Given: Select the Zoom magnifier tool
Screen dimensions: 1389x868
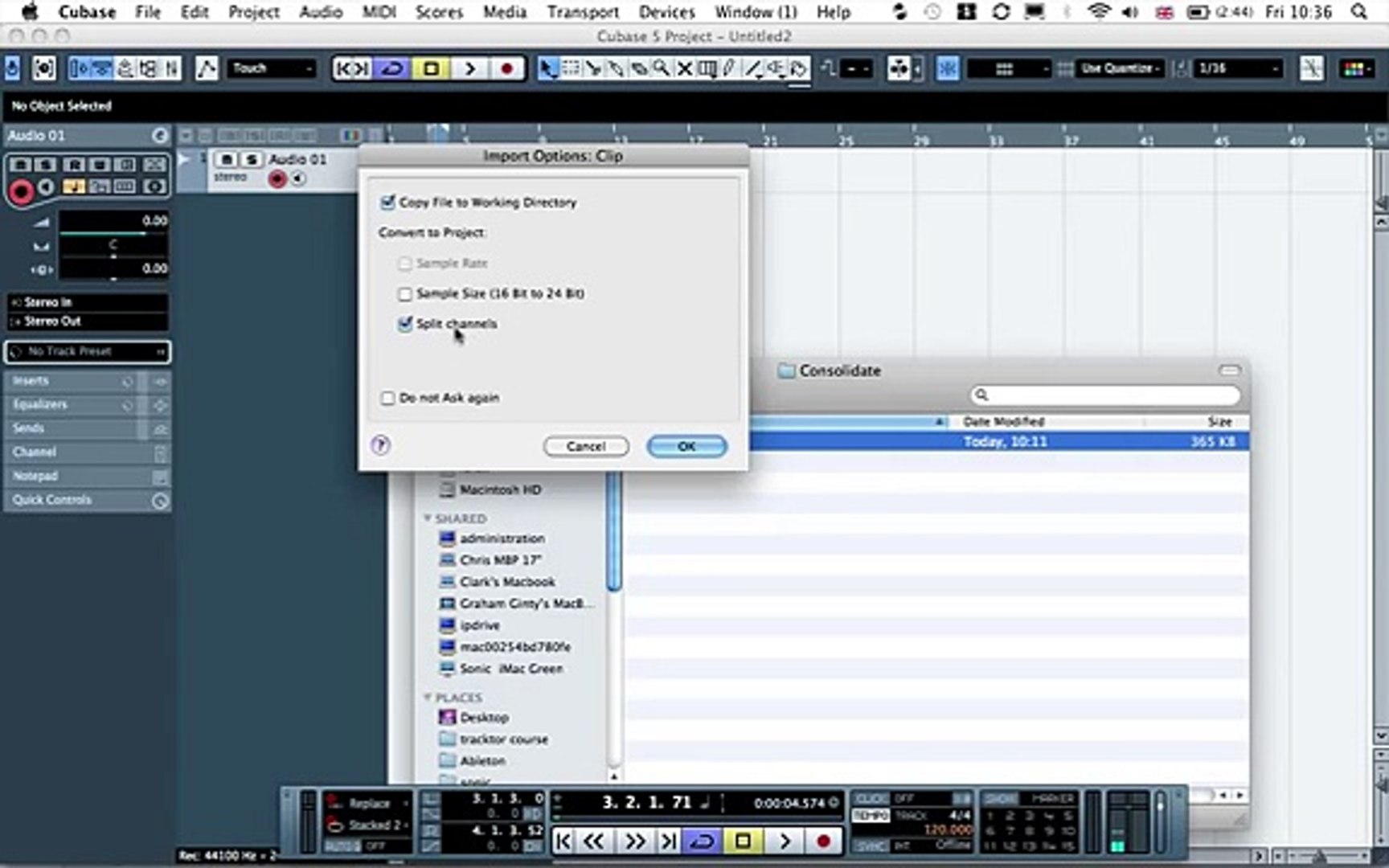Looking at the screenshot, I should point(661,68).
